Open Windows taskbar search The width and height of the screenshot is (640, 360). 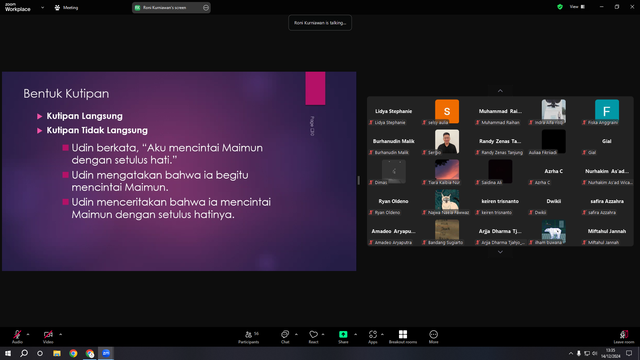pyautogui.click(x=24, y=353)
